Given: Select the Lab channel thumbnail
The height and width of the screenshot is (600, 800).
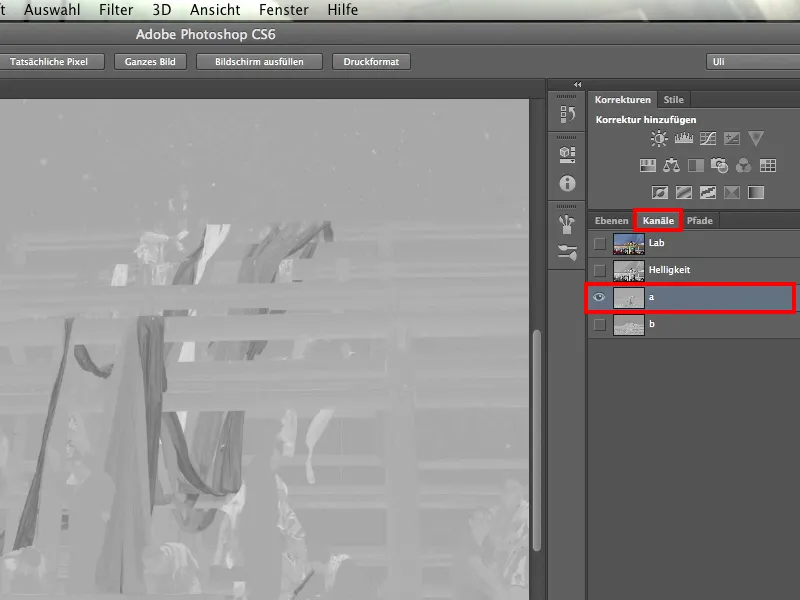Looking at the screenshot, I should click(629, 244).
